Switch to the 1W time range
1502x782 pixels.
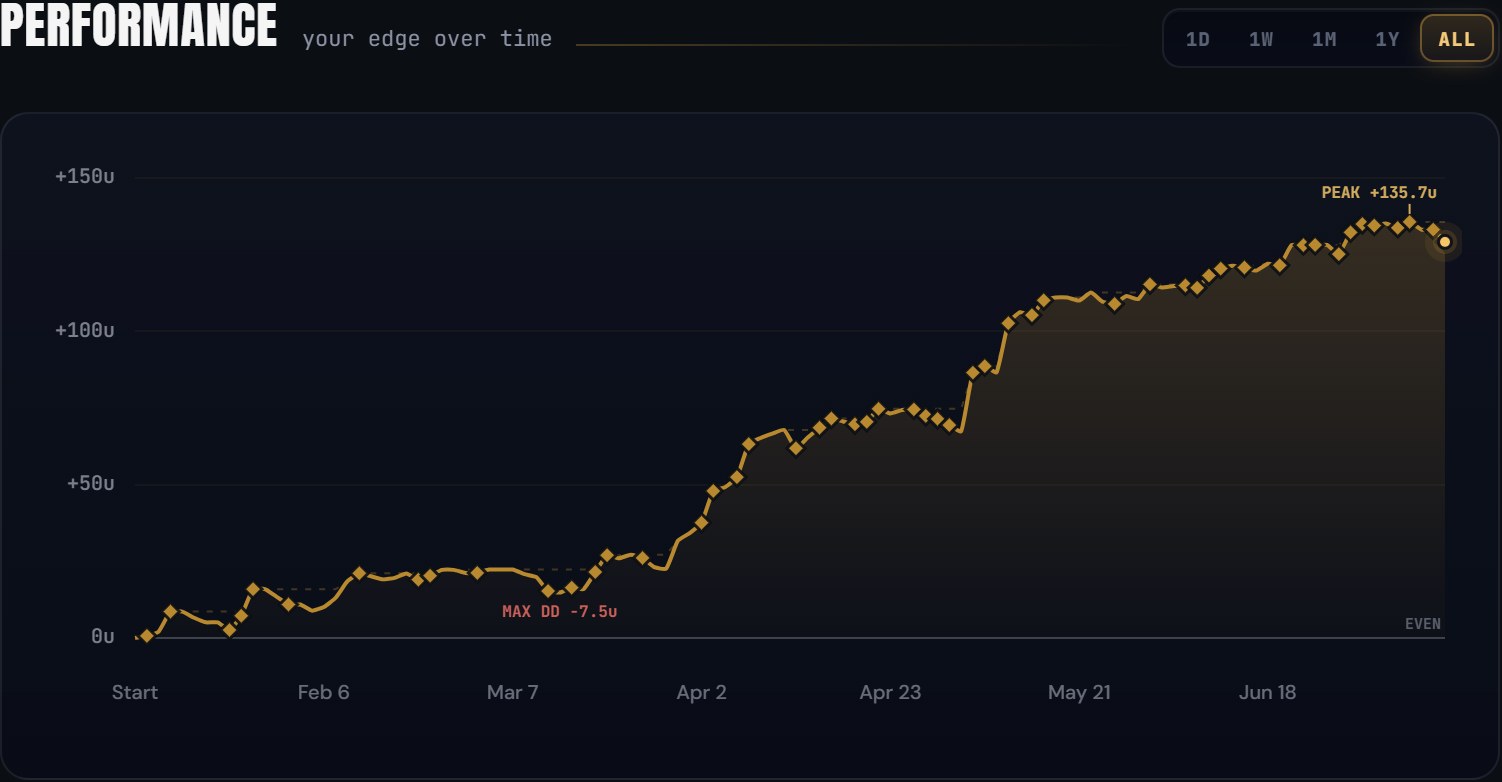1260,39
